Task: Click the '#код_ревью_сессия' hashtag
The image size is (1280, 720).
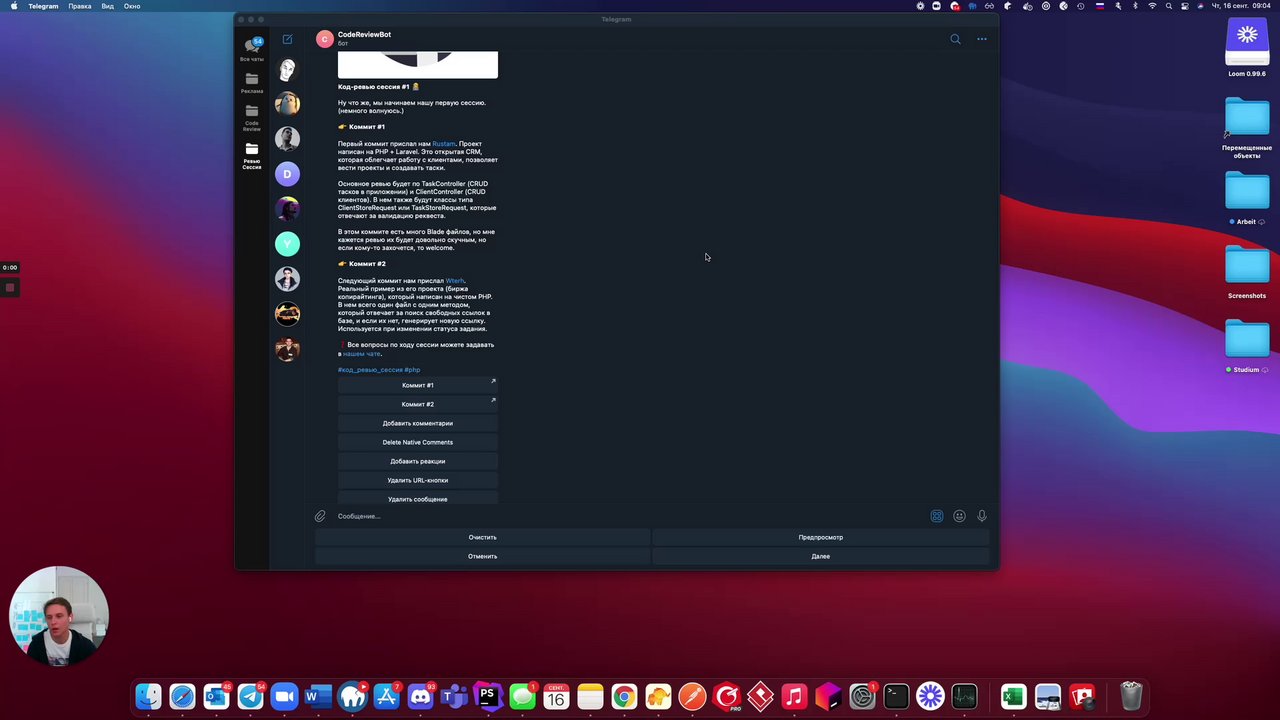Action: click(x=370, y=370)
